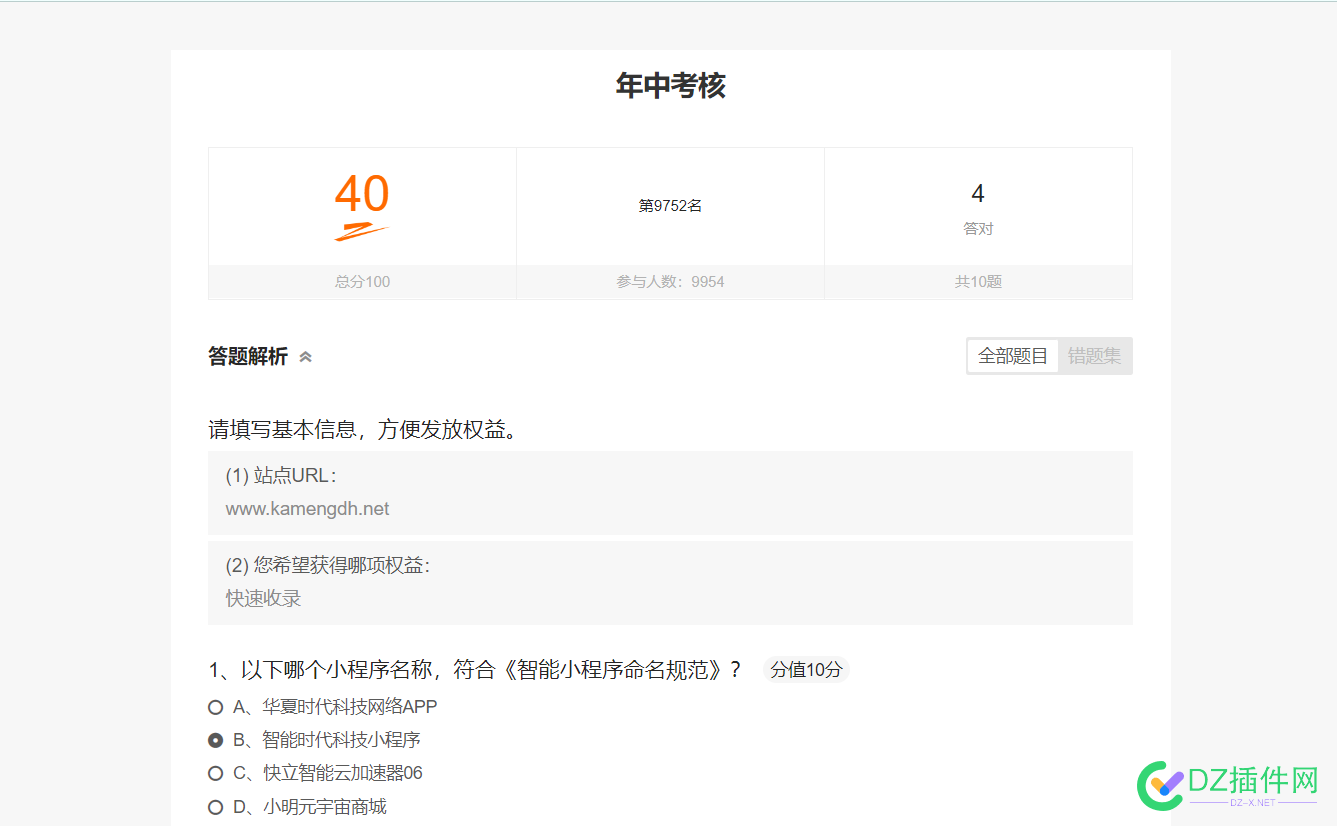This screenshot has width=1337, height=826.
Task: Click the 答对 label under 4
Action: (978, 229)
